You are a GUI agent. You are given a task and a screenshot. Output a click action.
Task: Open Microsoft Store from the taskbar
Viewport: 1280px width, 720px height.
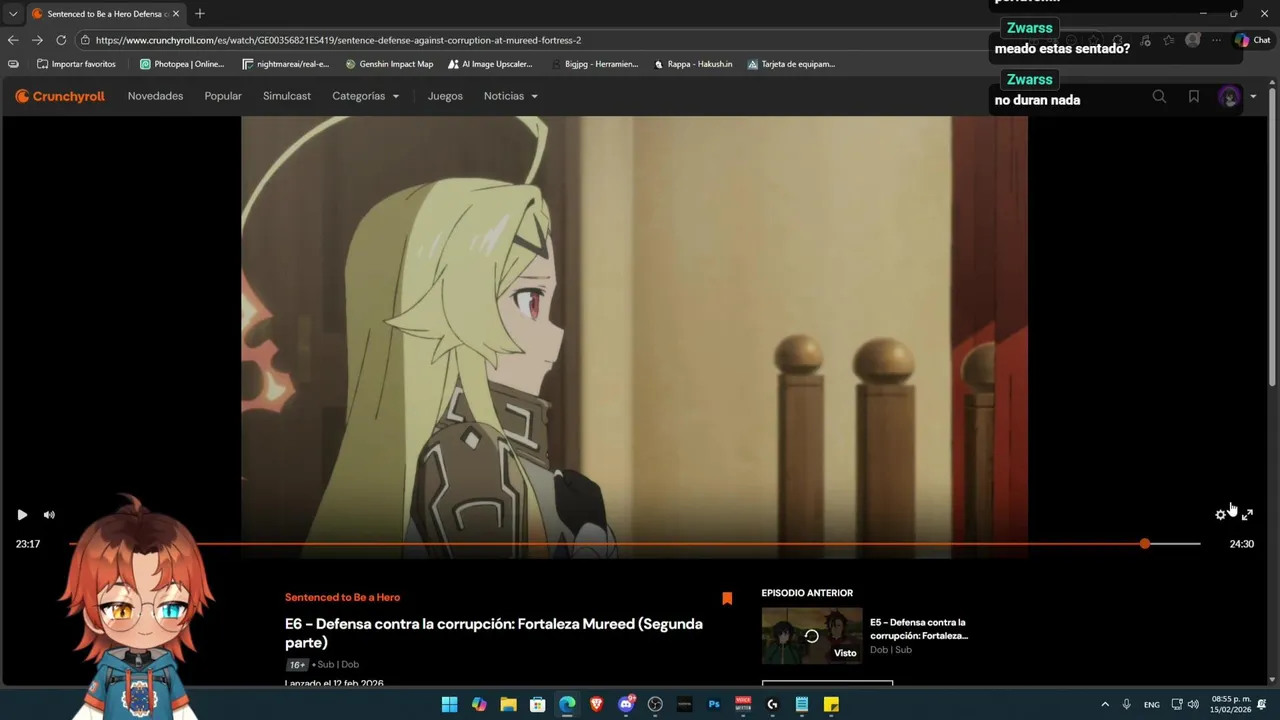(x=538, y=704)
